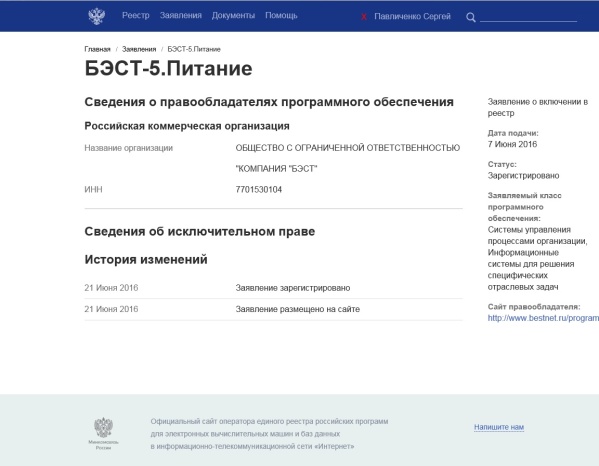
Task: Click БЭСТ-5.Питание in the breadcrumbs
Action: pos(194,49)
